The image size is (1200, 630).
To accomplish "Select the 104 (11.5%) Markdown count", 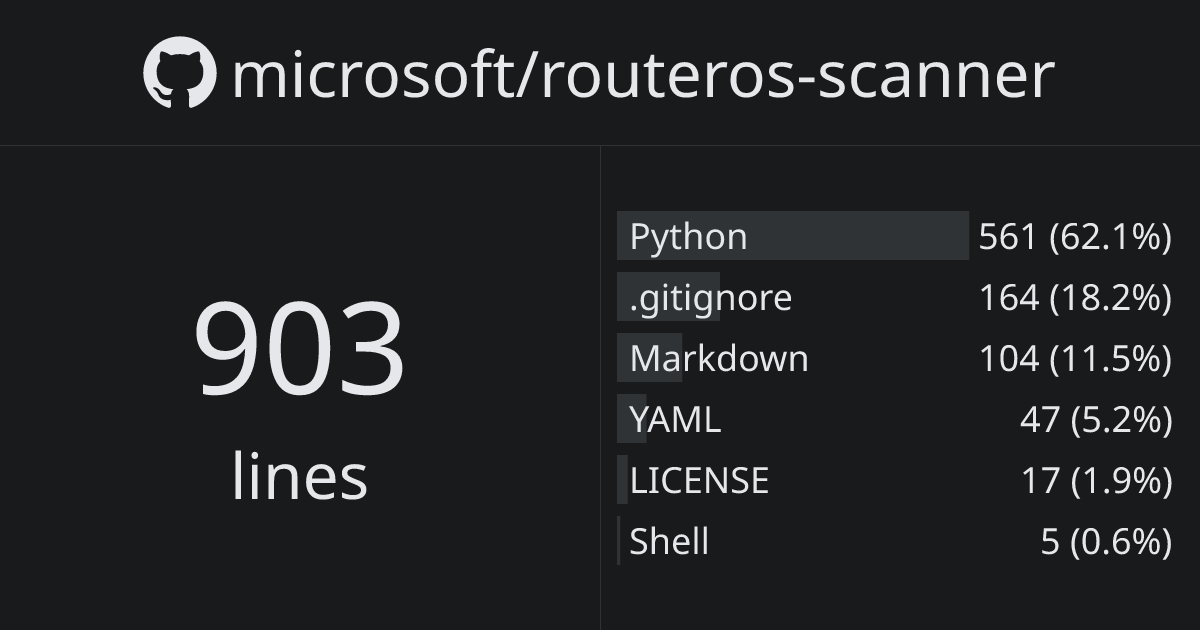I will click(1075, 358).
